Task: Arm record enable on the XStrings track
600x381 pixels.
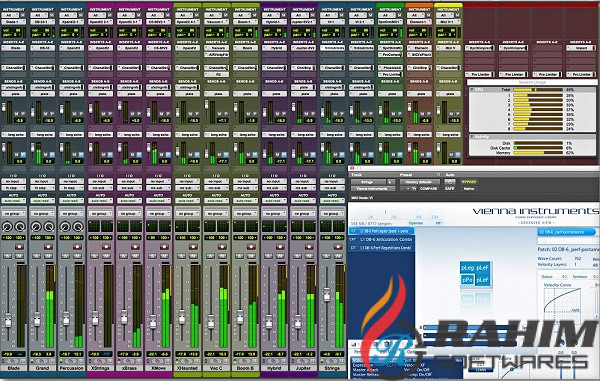Action: pyautogui.click(x=106, y=247)
